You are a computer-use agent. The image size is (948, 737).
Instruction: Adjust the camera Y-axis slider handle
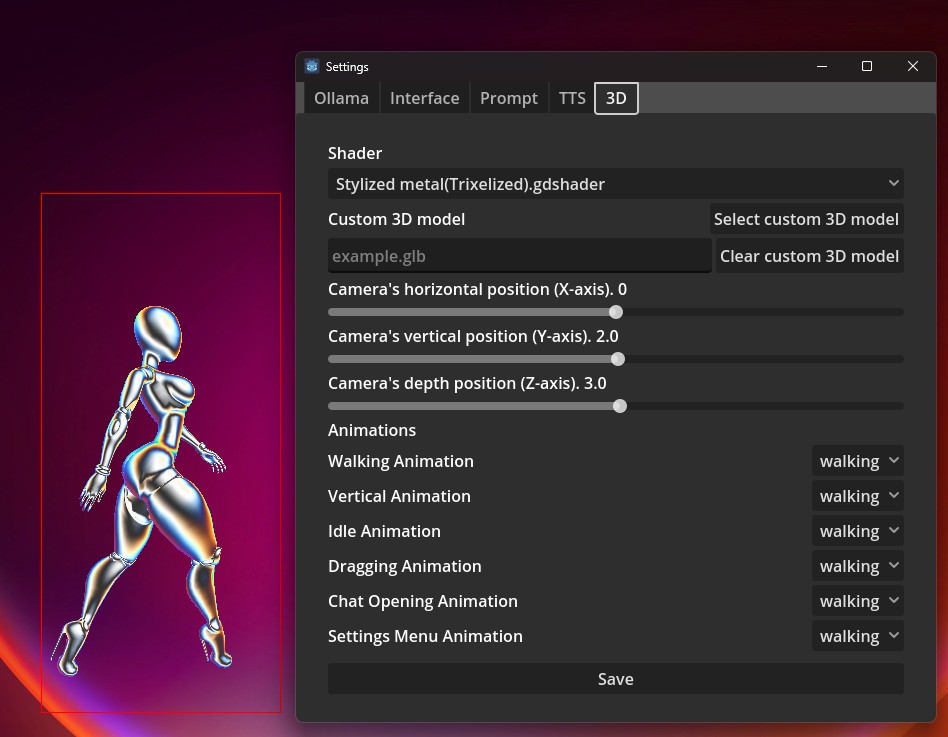tap(617, 359)
